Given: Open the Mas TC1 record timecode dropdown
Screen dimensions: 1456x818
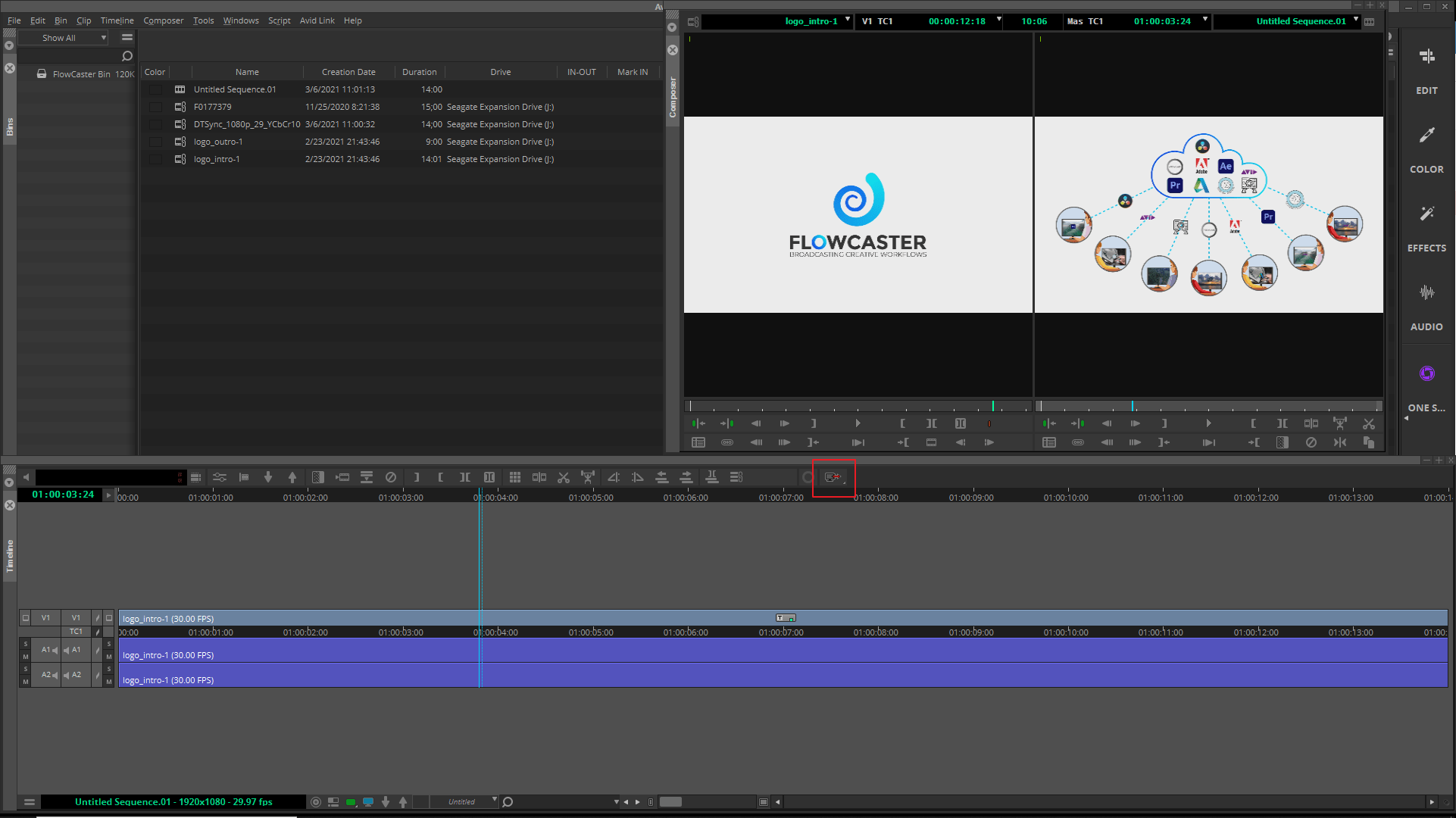Looking at the screenshot, I should [1205, 20].
